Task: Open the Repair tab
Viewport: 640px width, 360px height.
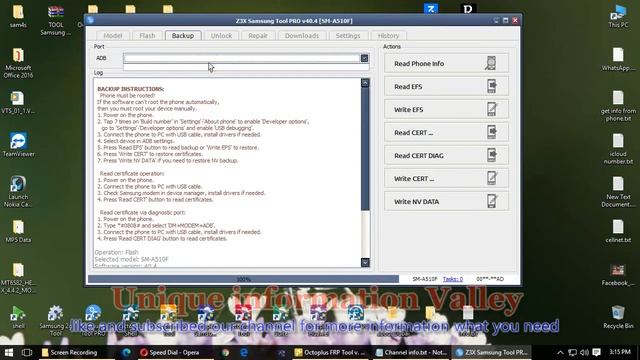Action: (258, 36)
